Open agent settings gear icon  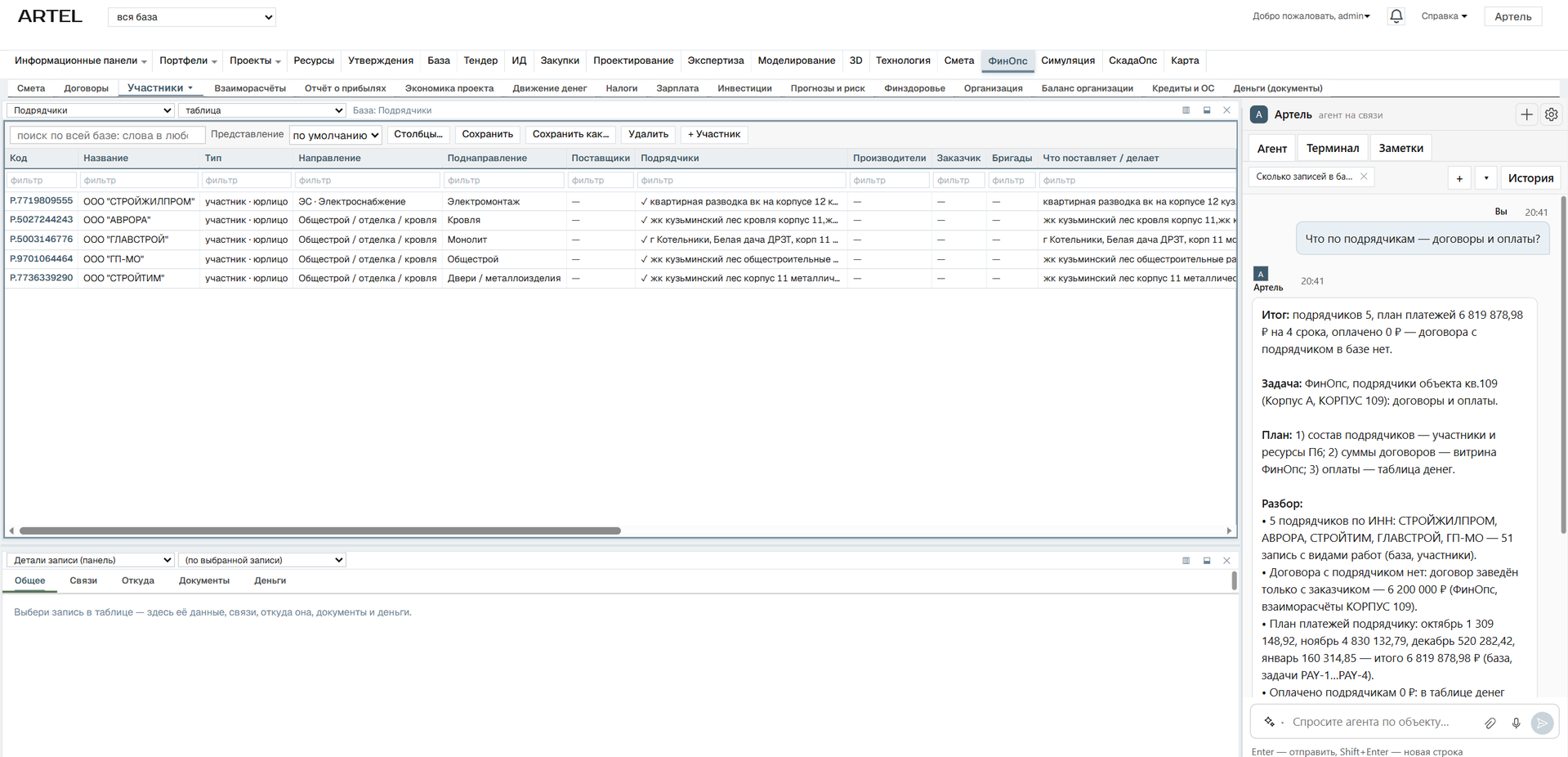(x=1551, y=114)
